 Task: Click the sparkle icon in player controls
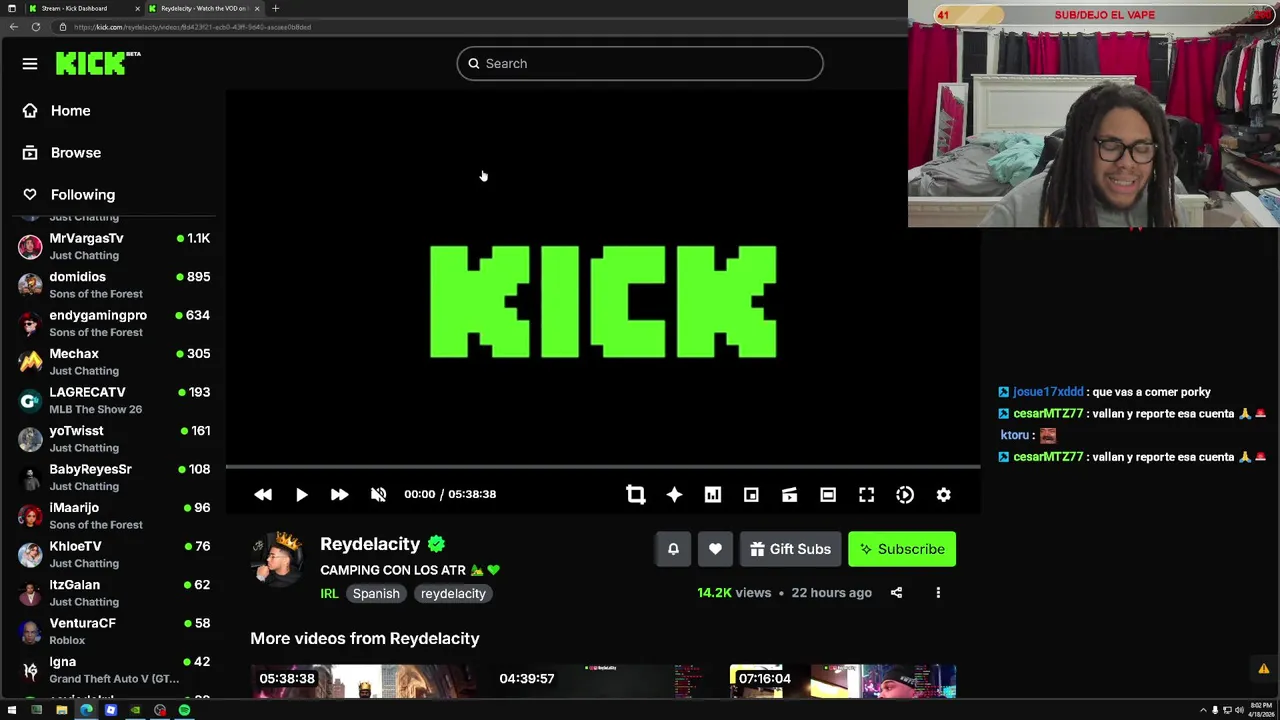coord(674,494)
